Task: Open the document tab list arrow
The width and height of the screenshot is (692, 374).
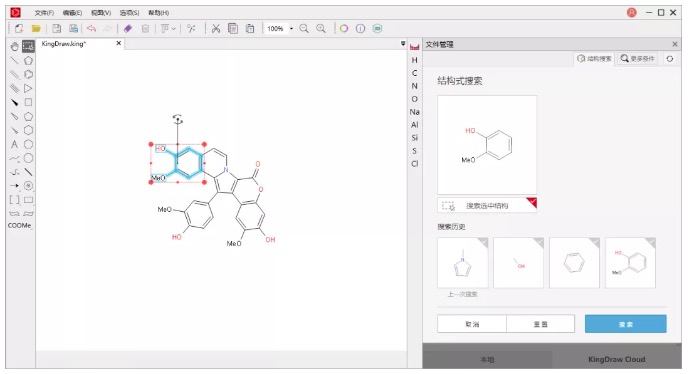Action: click(x=403, y=44)
